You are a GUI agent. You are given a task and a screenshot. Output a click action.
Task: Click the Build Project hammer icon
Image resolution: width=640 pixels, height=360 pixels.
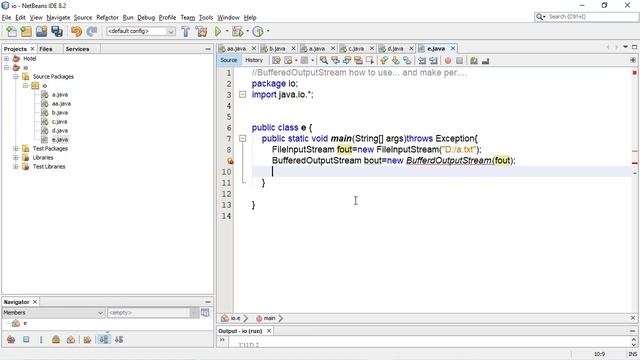pyautogui.click(x=185, y=31)
